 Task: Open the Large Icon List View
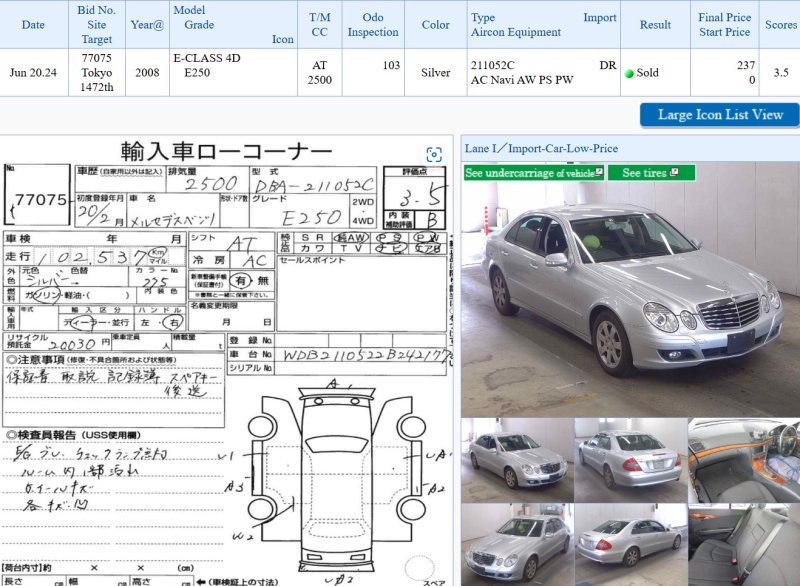[719, 115]
